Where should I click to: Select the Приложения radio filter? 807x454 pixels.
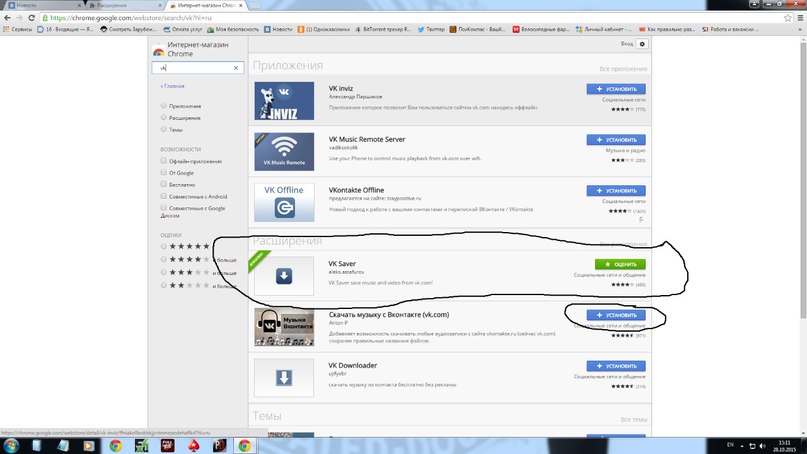[164, 106]
